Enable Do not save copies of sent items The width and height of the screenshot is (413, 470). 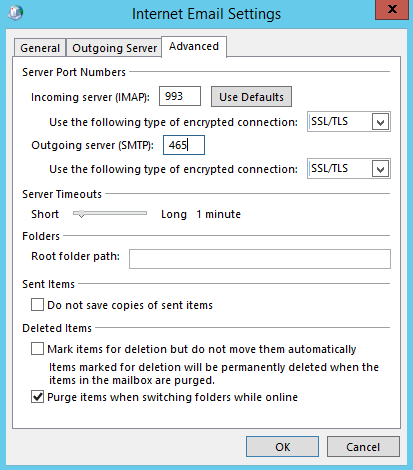pyautogui.click(x=37, y=305)
